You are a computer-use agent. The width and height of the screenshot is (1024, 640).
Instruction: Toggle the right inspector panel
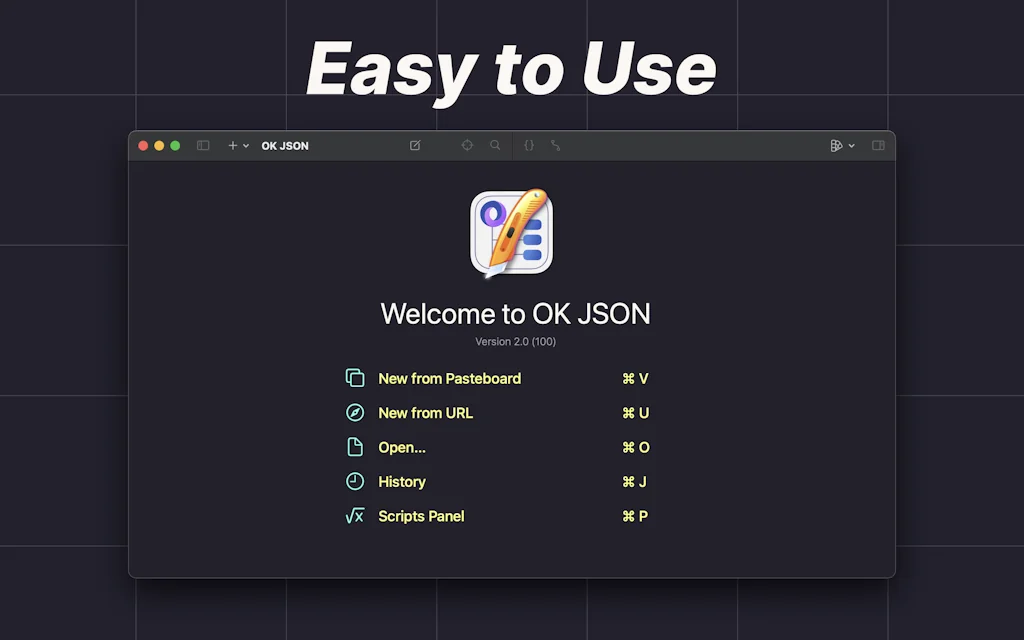tap(878, 145)
